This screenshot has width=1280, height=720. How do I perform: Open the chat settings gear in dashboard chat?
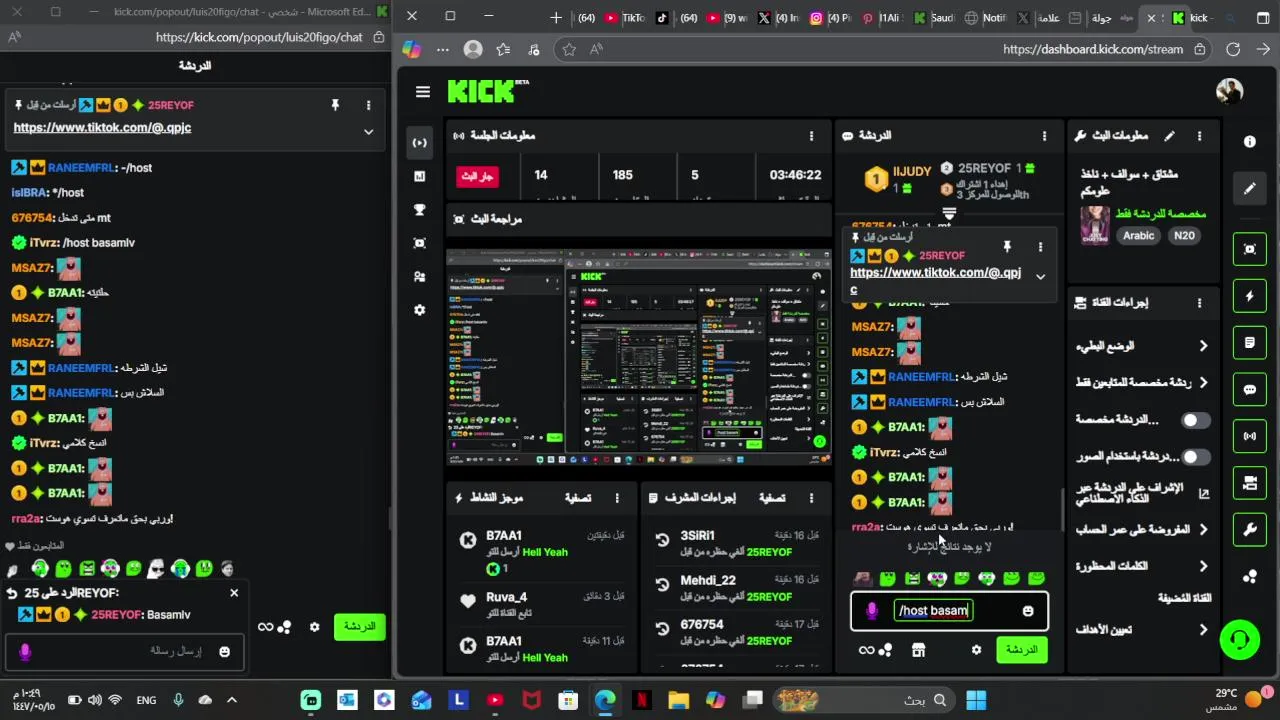(976, 650)
